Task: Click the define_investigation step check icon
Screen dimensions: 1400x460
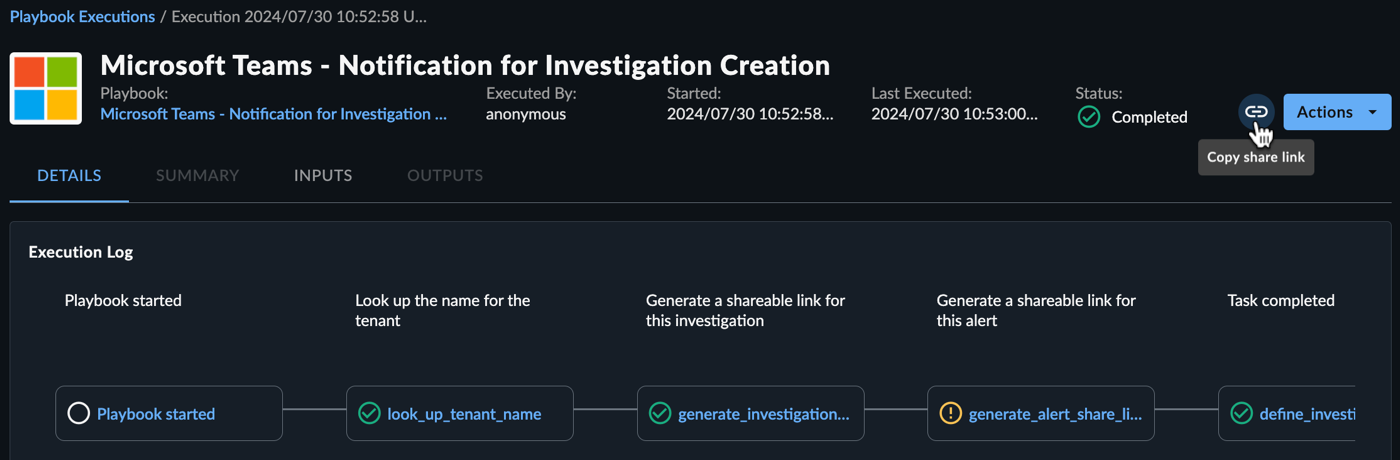Action: (x=1242, y=413)
